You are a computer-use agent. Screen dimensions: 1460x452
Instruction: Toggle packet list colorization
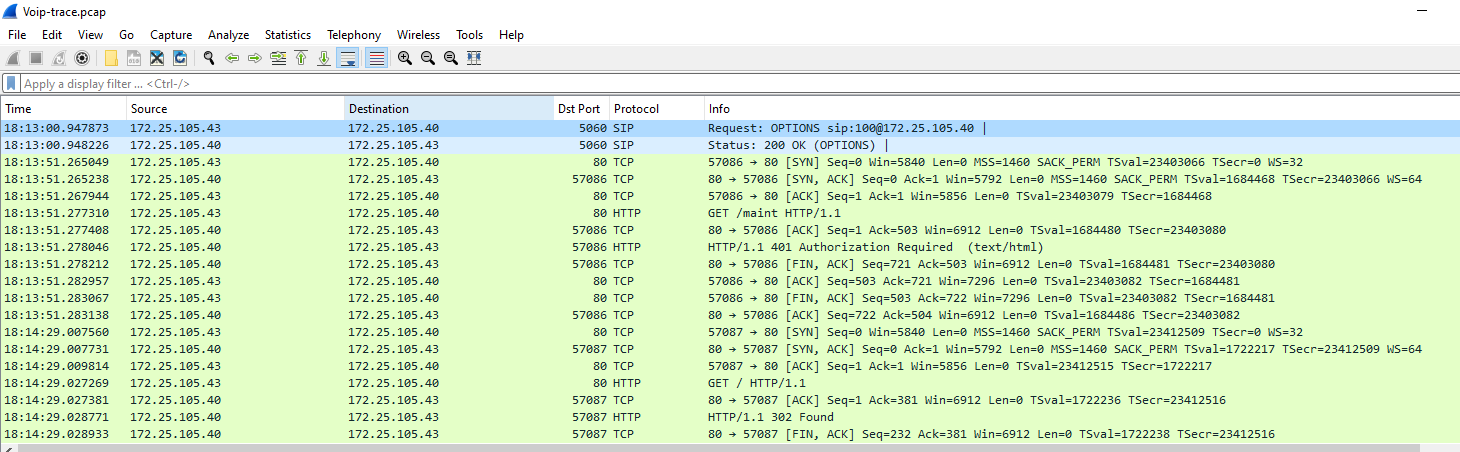coord(376,58)
